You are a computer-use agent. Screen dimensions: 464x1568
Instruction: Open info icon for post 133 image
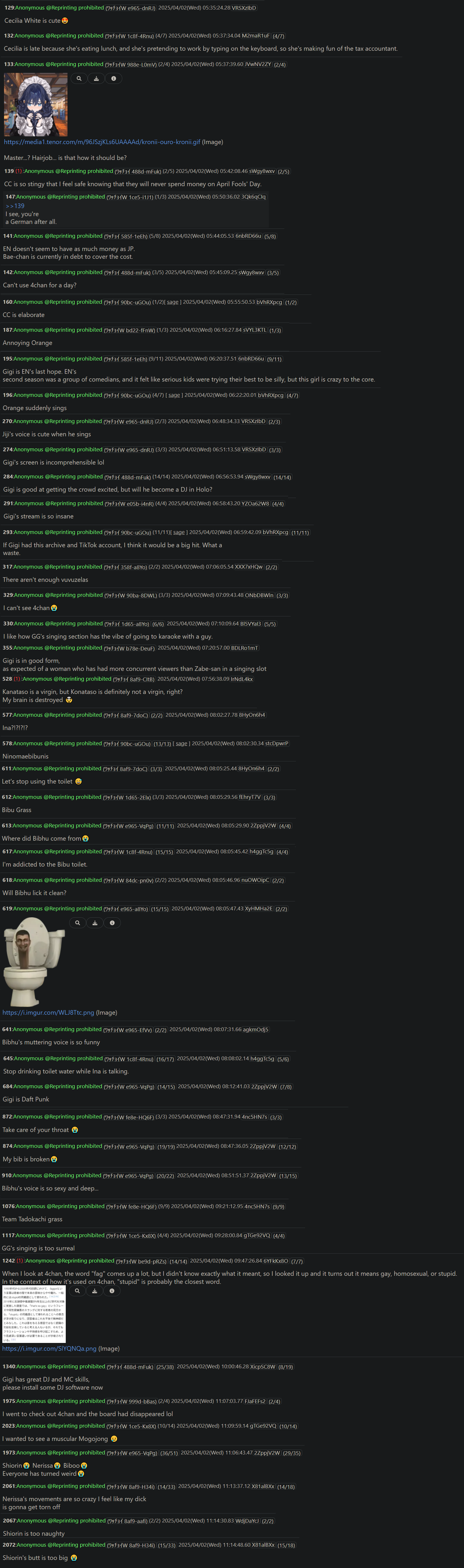113,78
